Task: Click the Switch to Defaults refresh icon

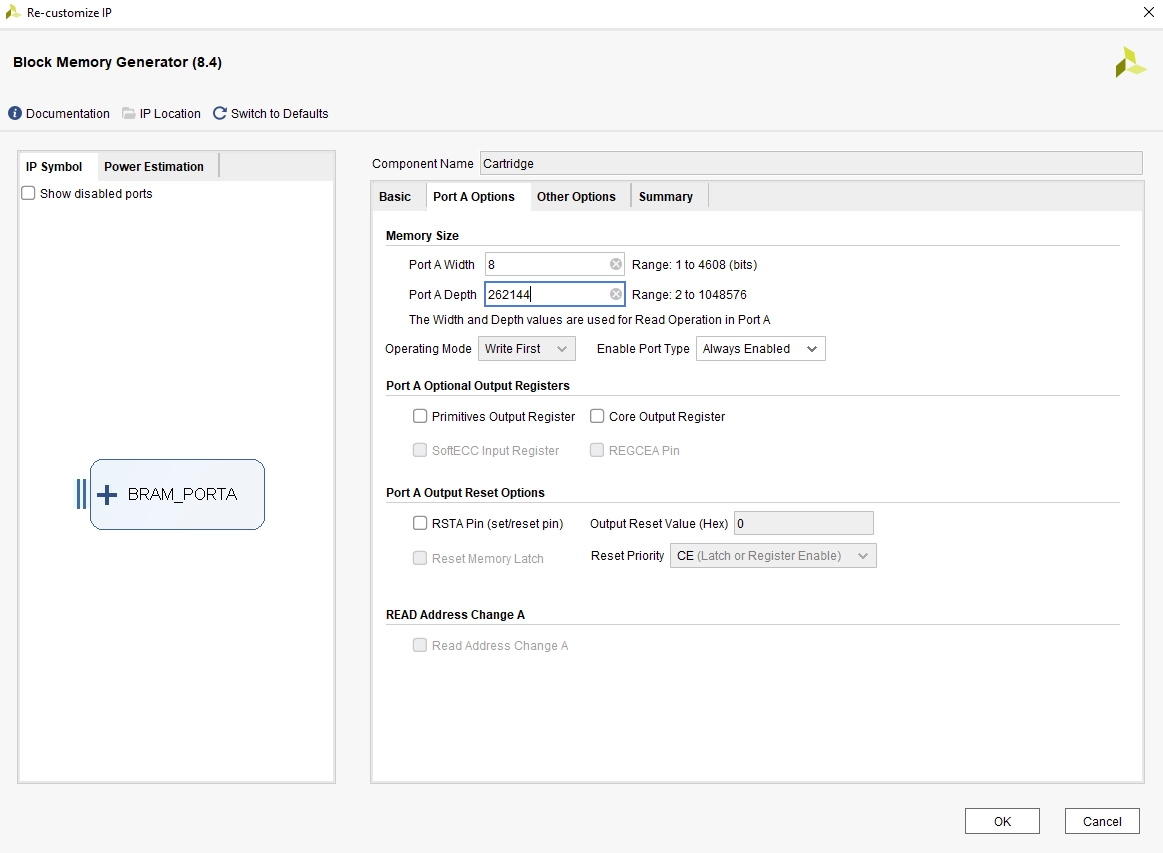Action: [220, 113]
